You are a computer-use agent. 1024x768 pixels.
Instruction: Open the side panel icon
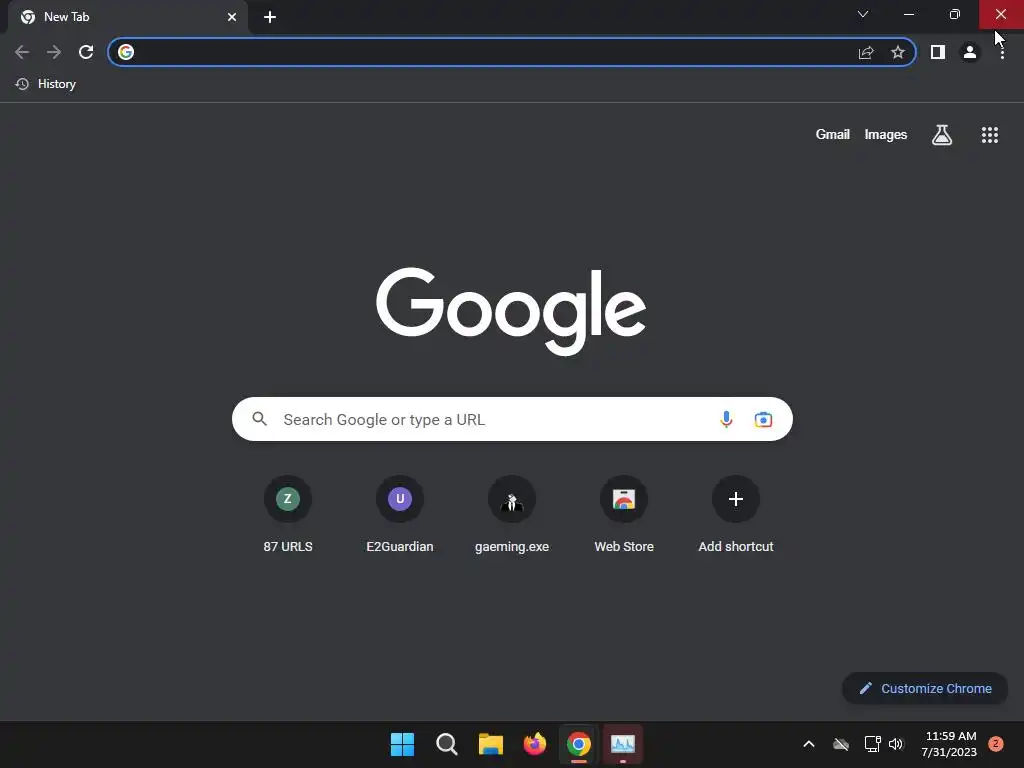(x=938, y=52)
